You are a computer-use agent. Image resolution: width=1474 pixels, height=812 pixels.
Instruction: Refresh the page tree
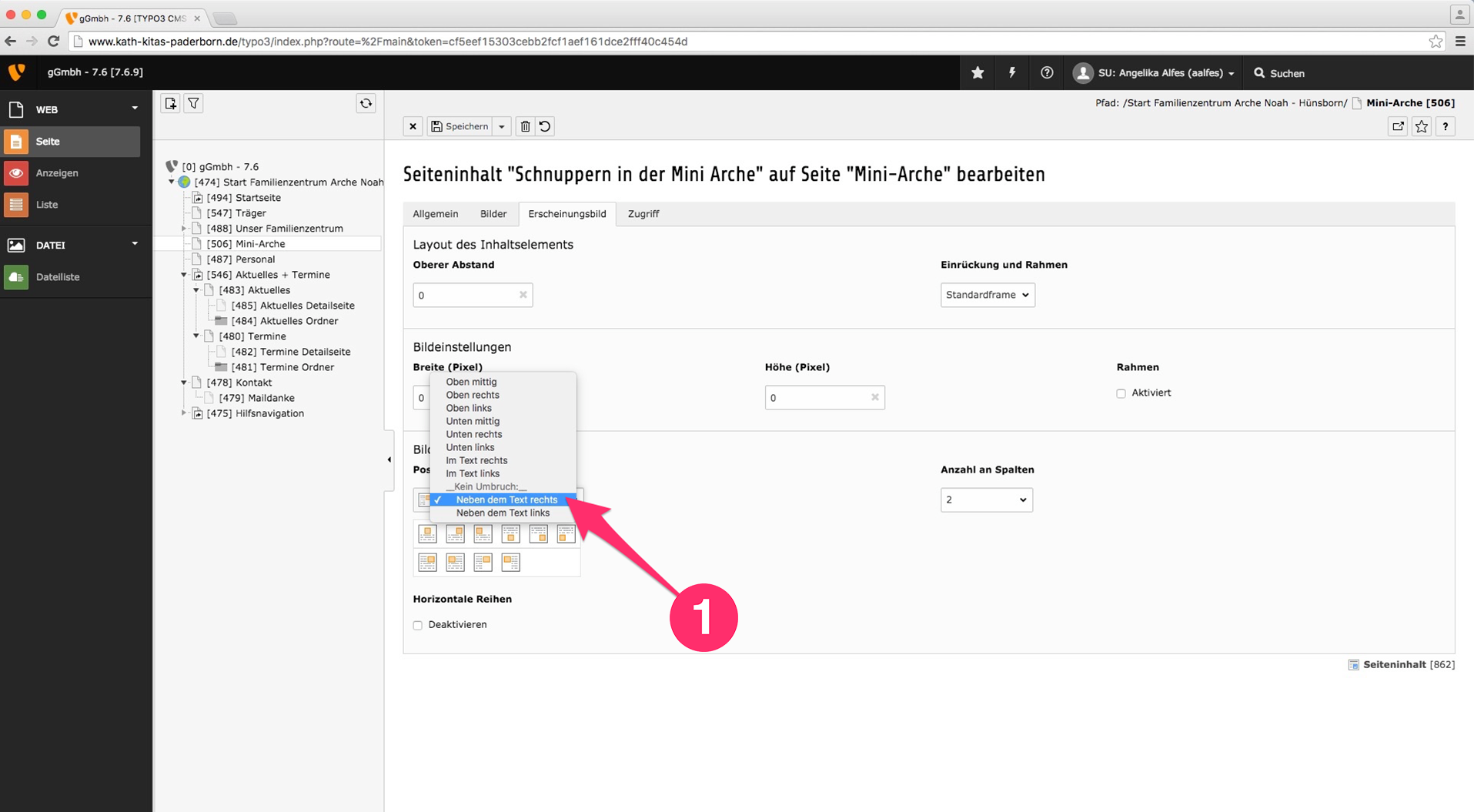pyautogui.click(x=366, y=103)
